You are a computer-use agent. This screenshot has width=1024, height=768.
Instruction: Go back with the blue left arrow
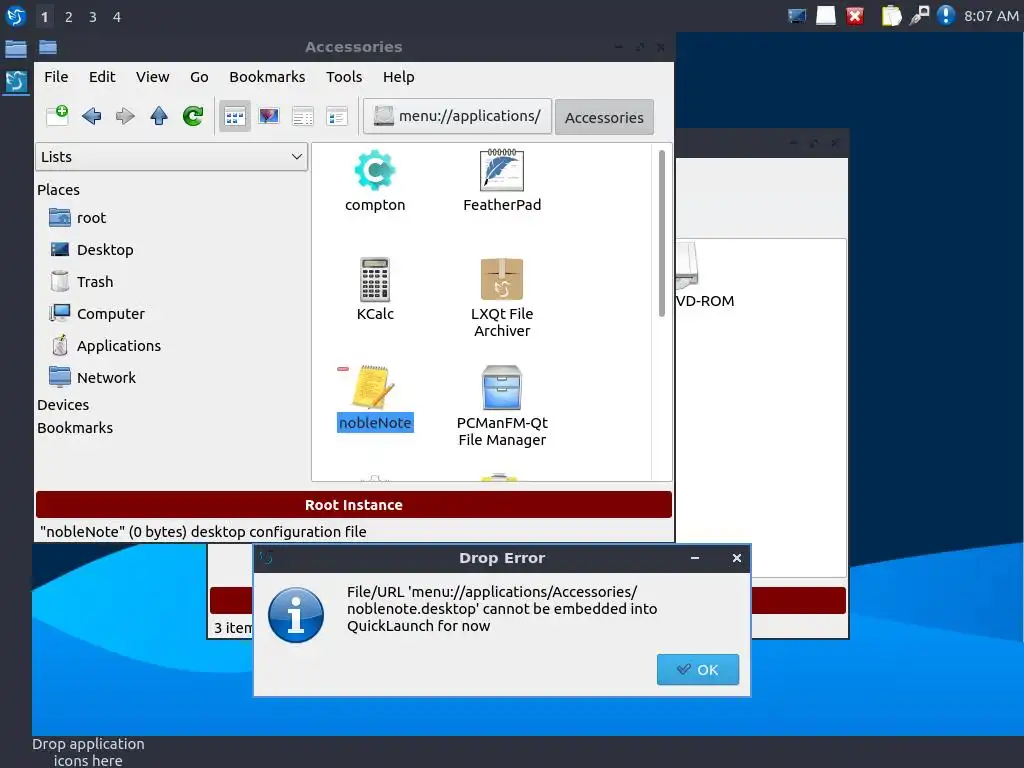pyautogui.click(x=91, y=116)
